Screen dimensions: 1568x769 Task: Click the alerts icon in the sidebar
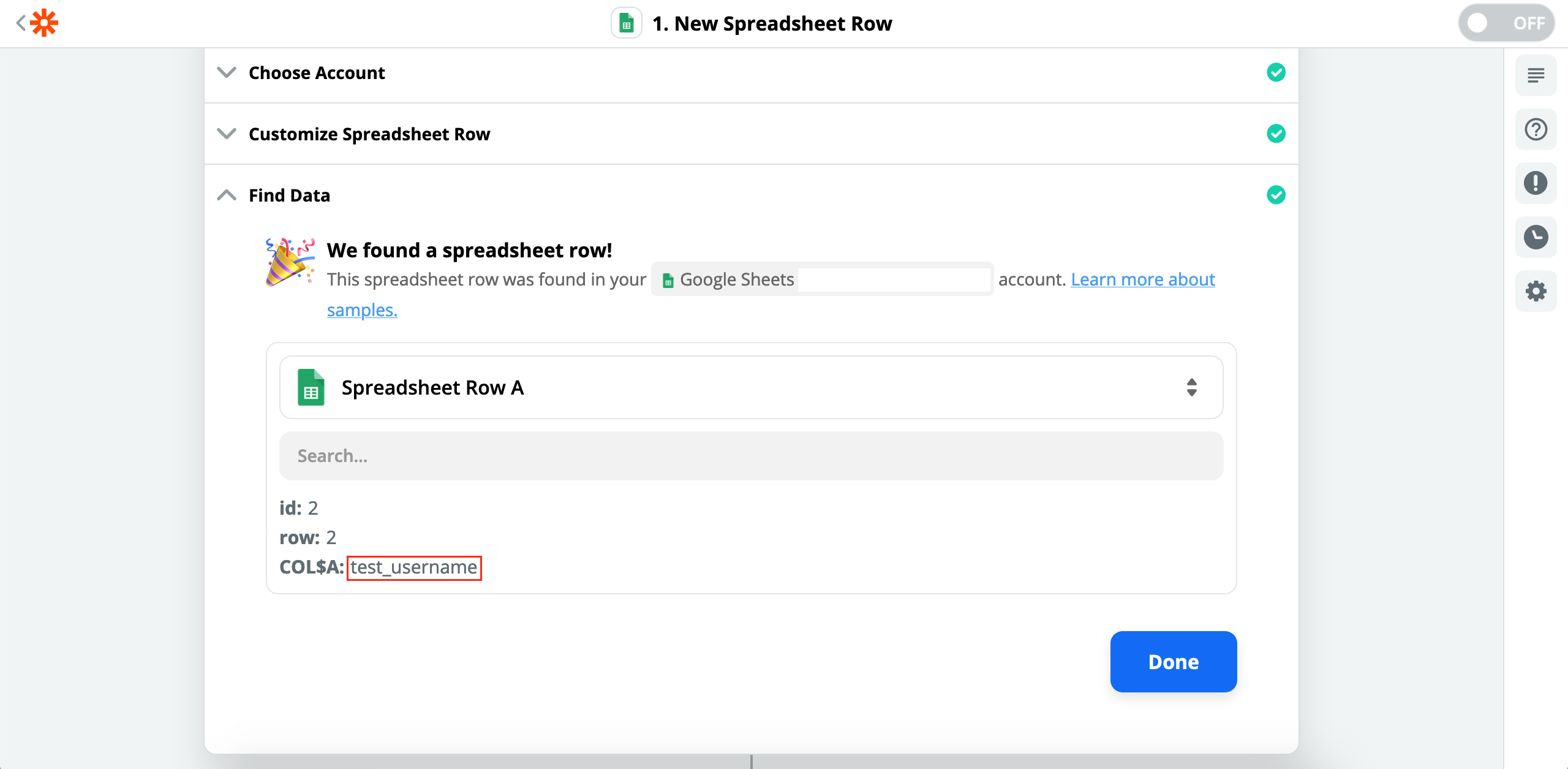coord(1536,183)
